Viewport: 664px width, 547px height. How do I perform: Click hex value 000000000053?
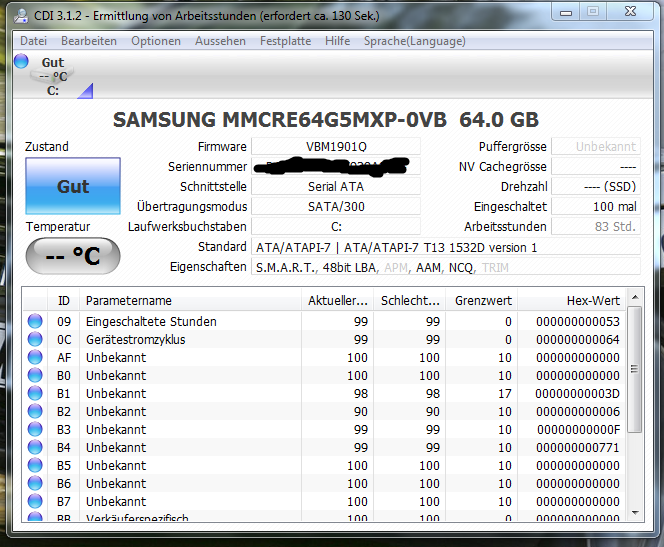[578, 322]
